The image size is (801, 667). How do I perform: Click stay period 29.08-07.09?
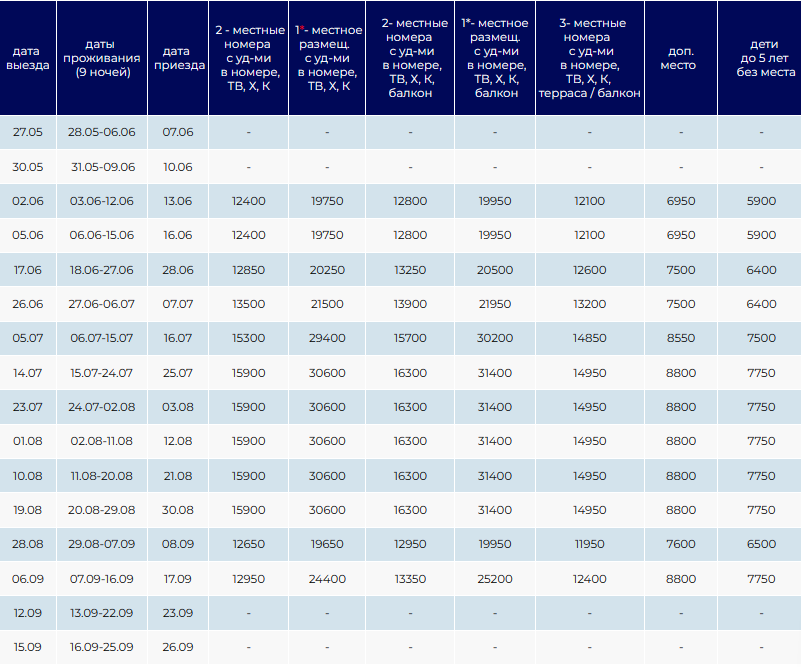pyautogui.click(x=102, y=544)
